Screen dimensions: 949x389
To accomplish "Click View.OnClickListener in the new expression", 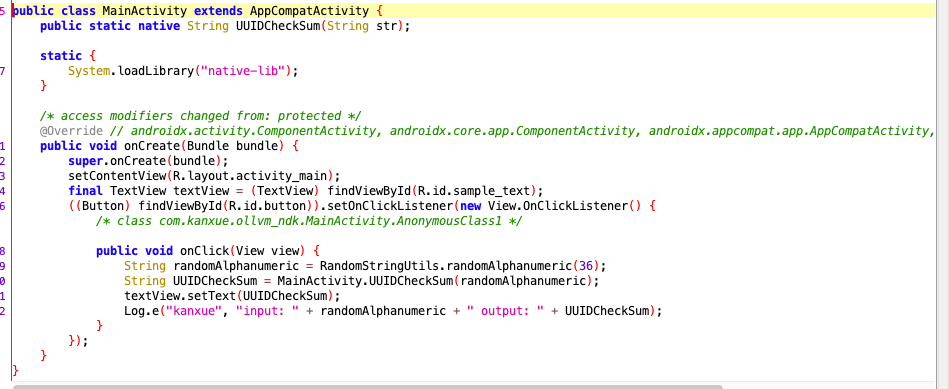I will tap(558, 206).
